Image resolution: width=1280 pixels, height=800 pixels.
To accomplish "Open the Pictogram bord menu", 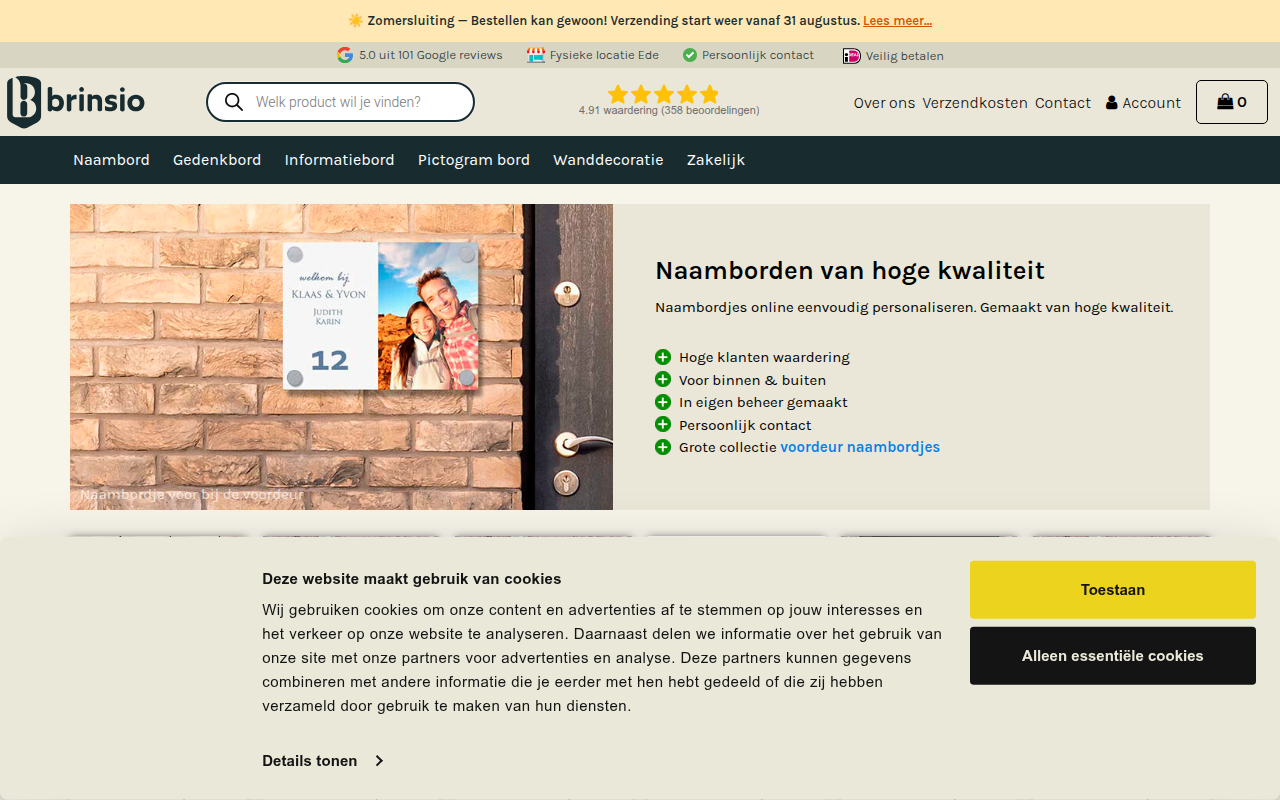I will point(474,160).
